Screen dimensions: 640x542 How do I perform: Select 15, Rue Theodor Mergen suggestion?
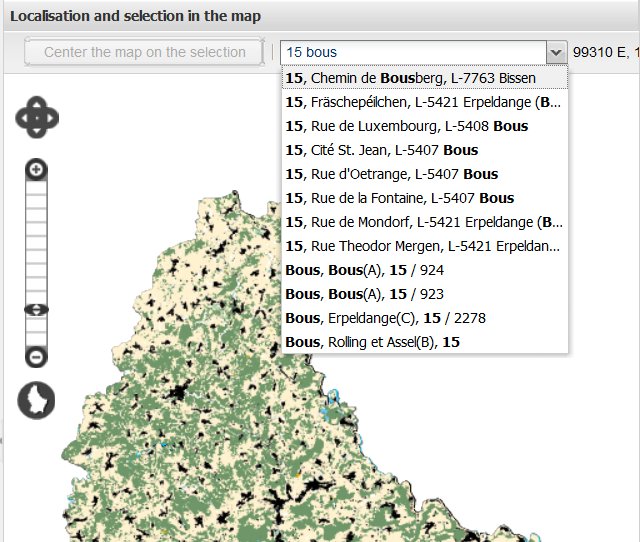[422, 246]
